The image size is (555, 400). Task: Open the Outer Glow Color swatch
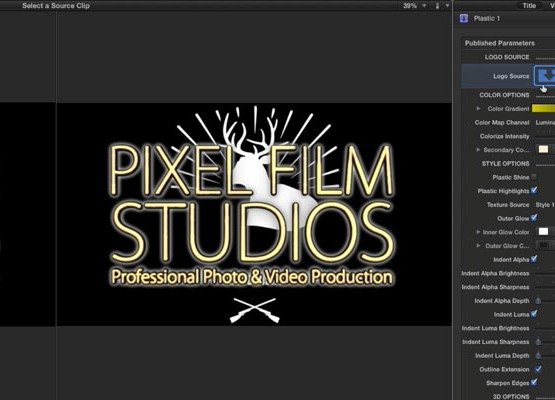click(543, 245)
